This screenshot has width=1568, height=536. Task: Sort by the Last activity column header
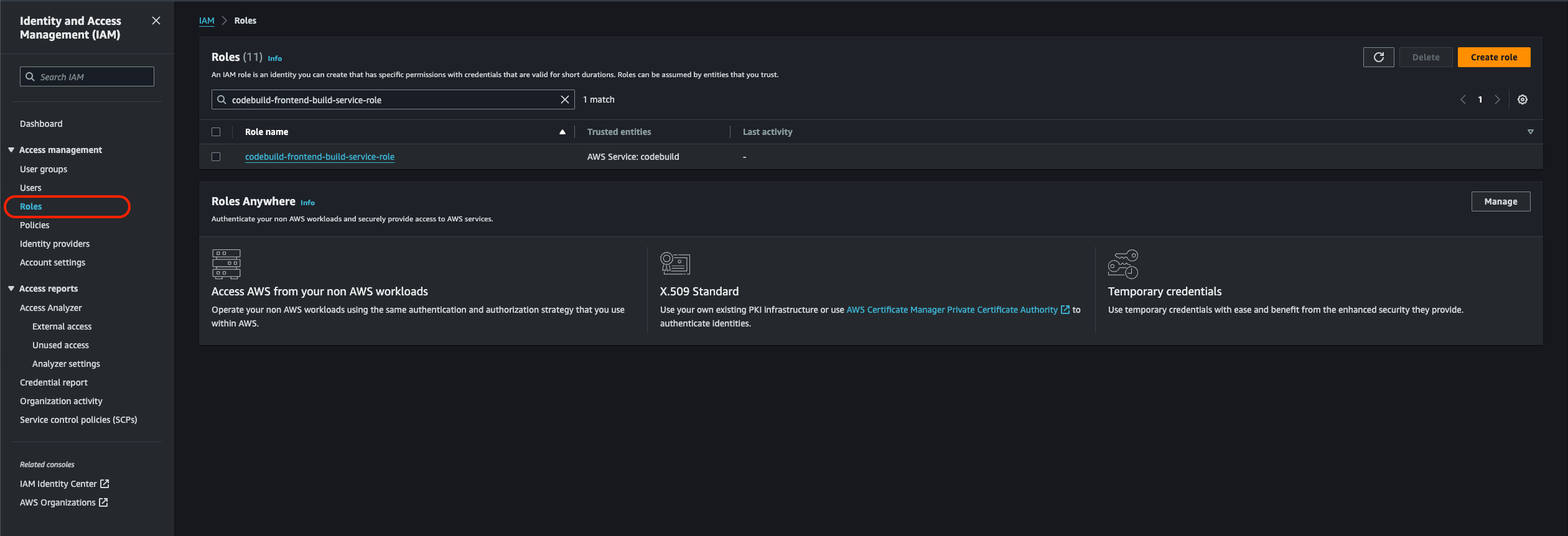coord(768,132)
